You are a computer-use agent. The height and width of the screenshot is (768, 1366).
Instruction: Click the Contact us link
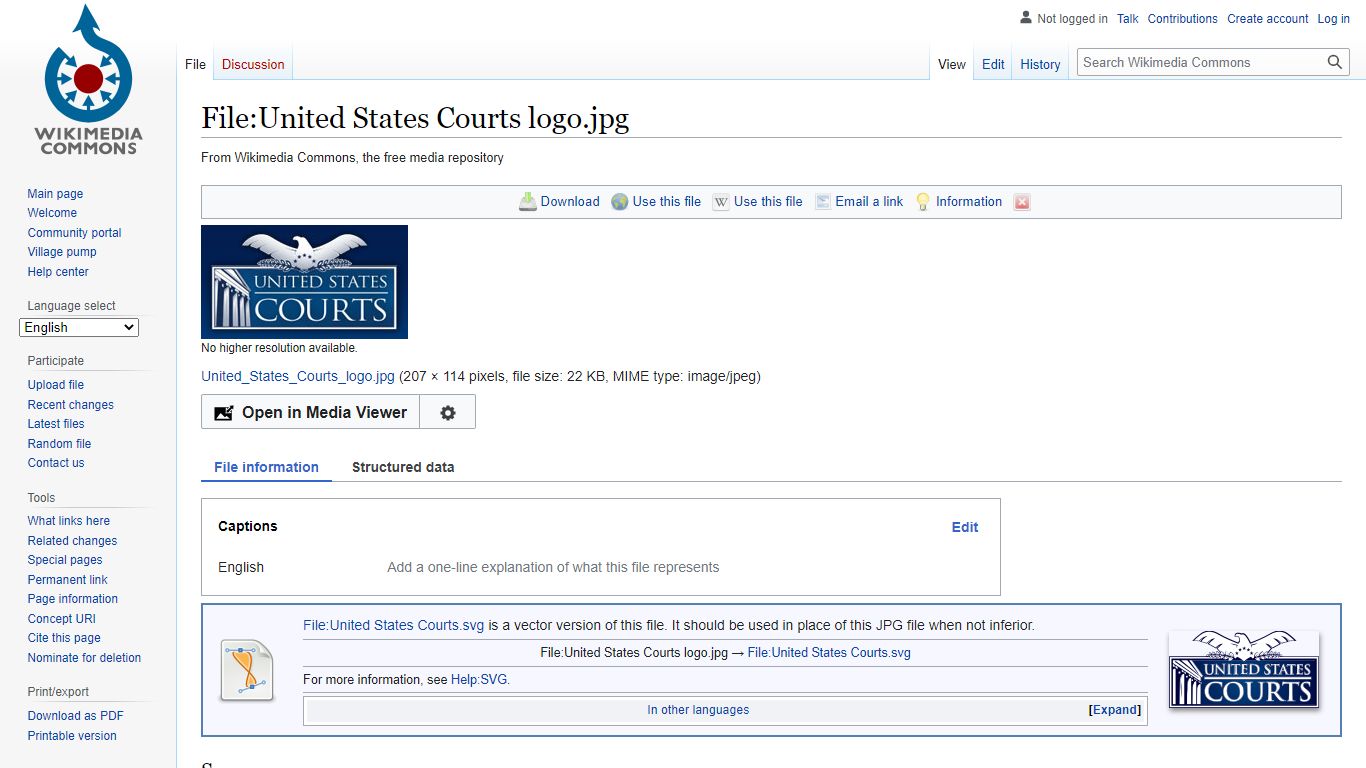56,463
